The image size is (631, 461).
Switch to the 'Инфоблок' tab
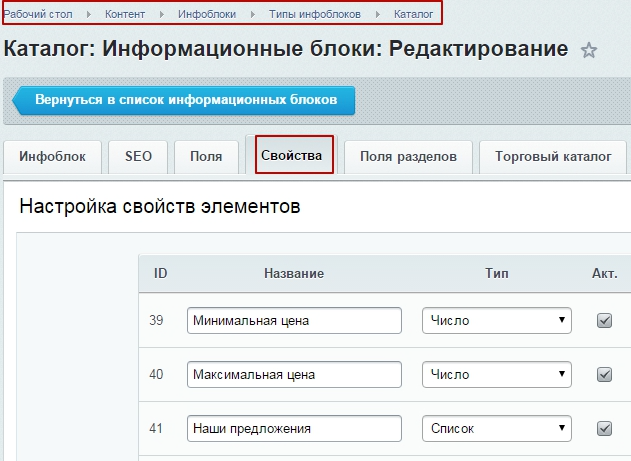click(x=52, y=157)
